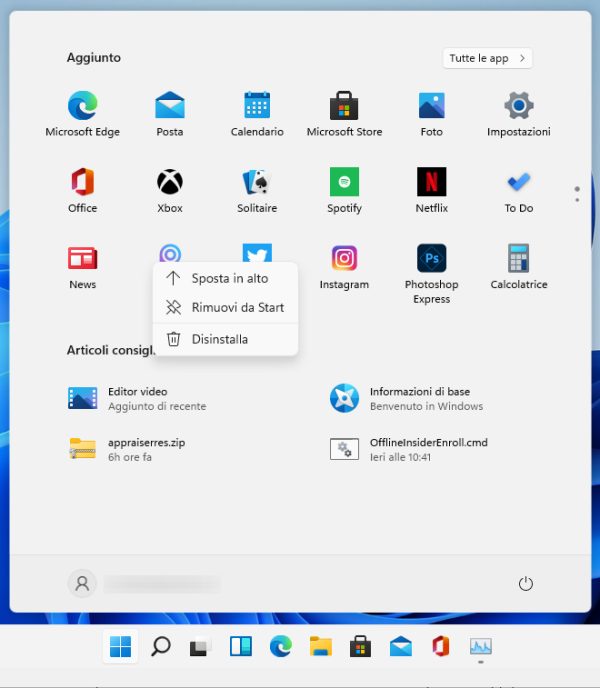
Task: Click the user account avatar
Action: coord(82,584)
